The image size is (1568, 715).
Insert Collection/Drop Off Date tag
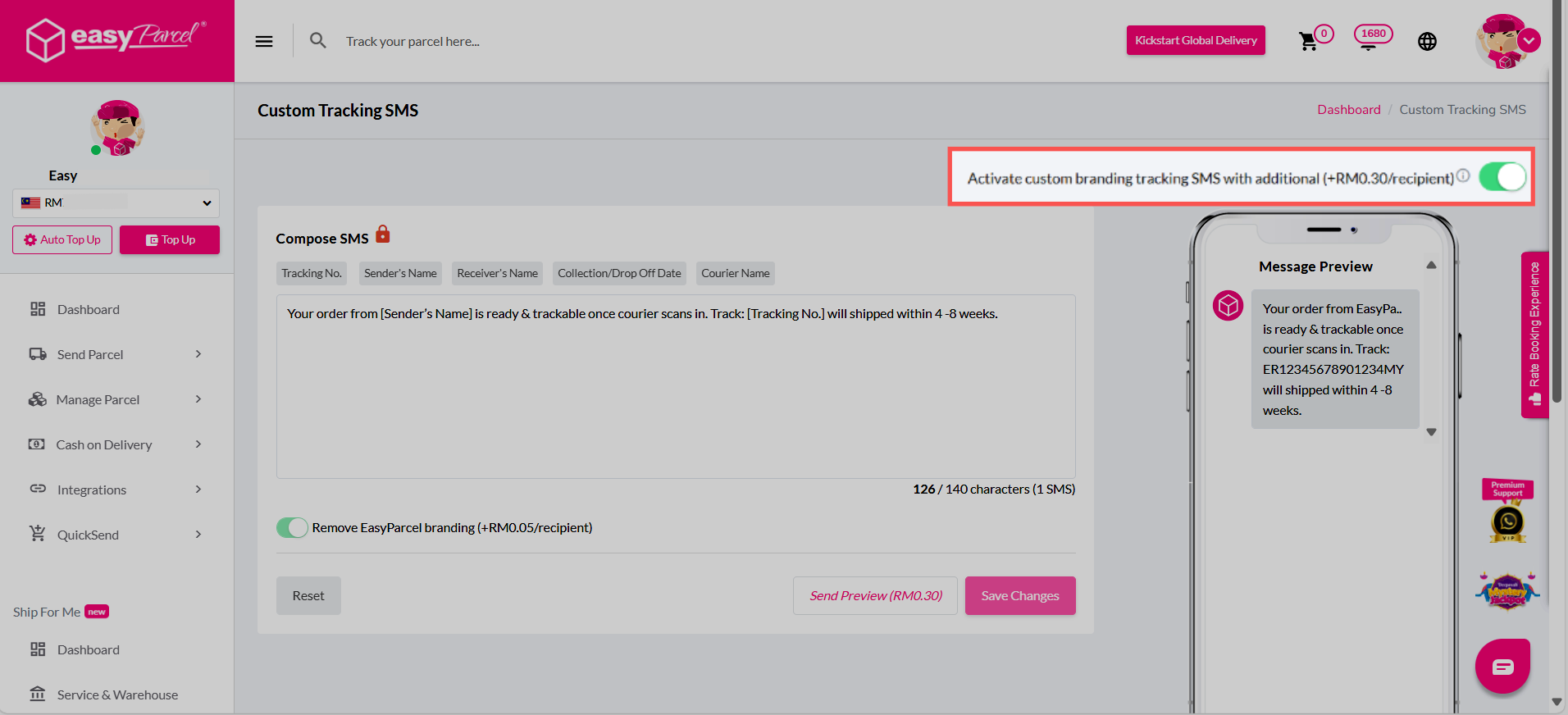click(619, 273)
